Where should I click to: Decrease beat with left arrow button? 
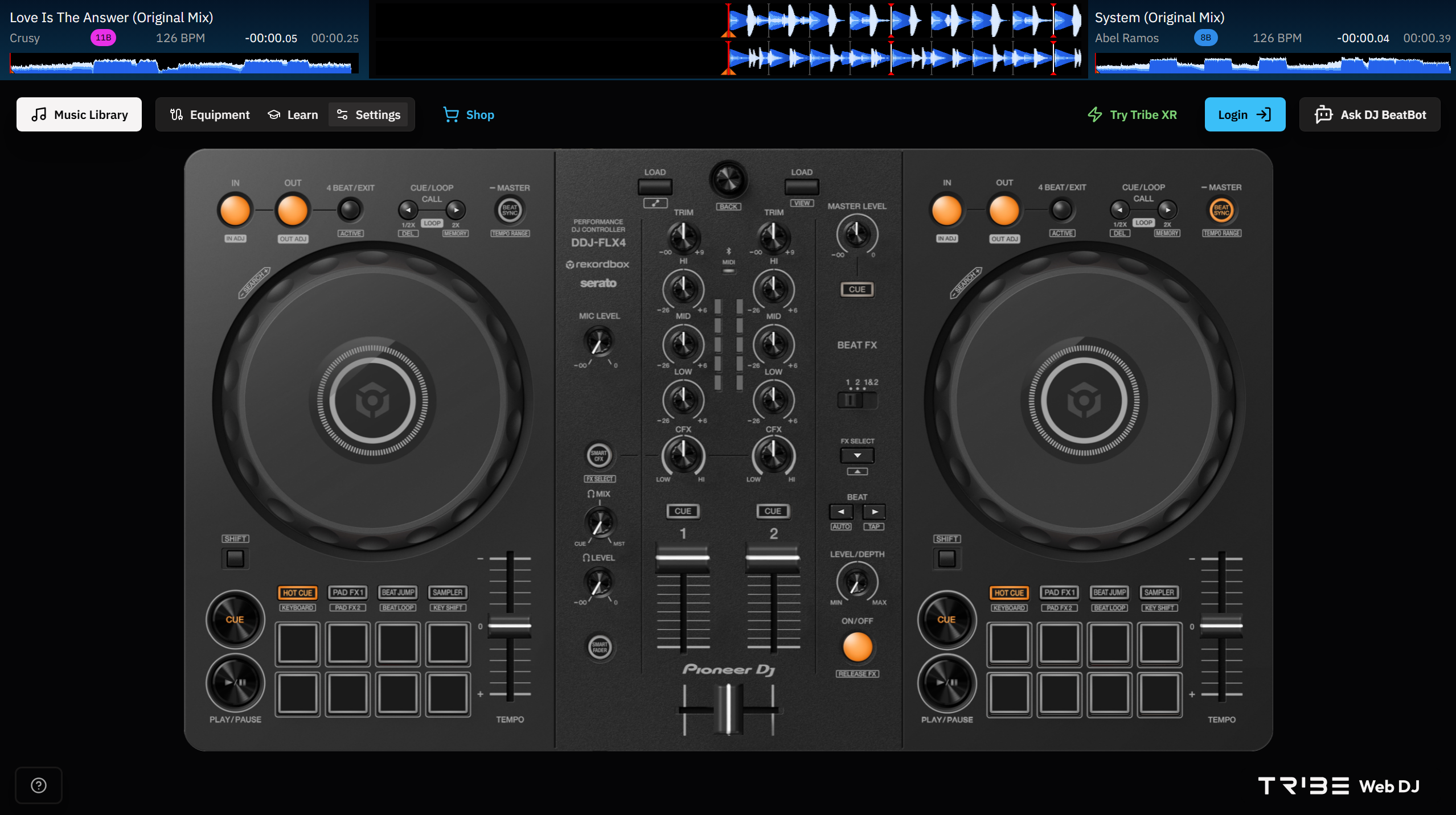[841, 512]
